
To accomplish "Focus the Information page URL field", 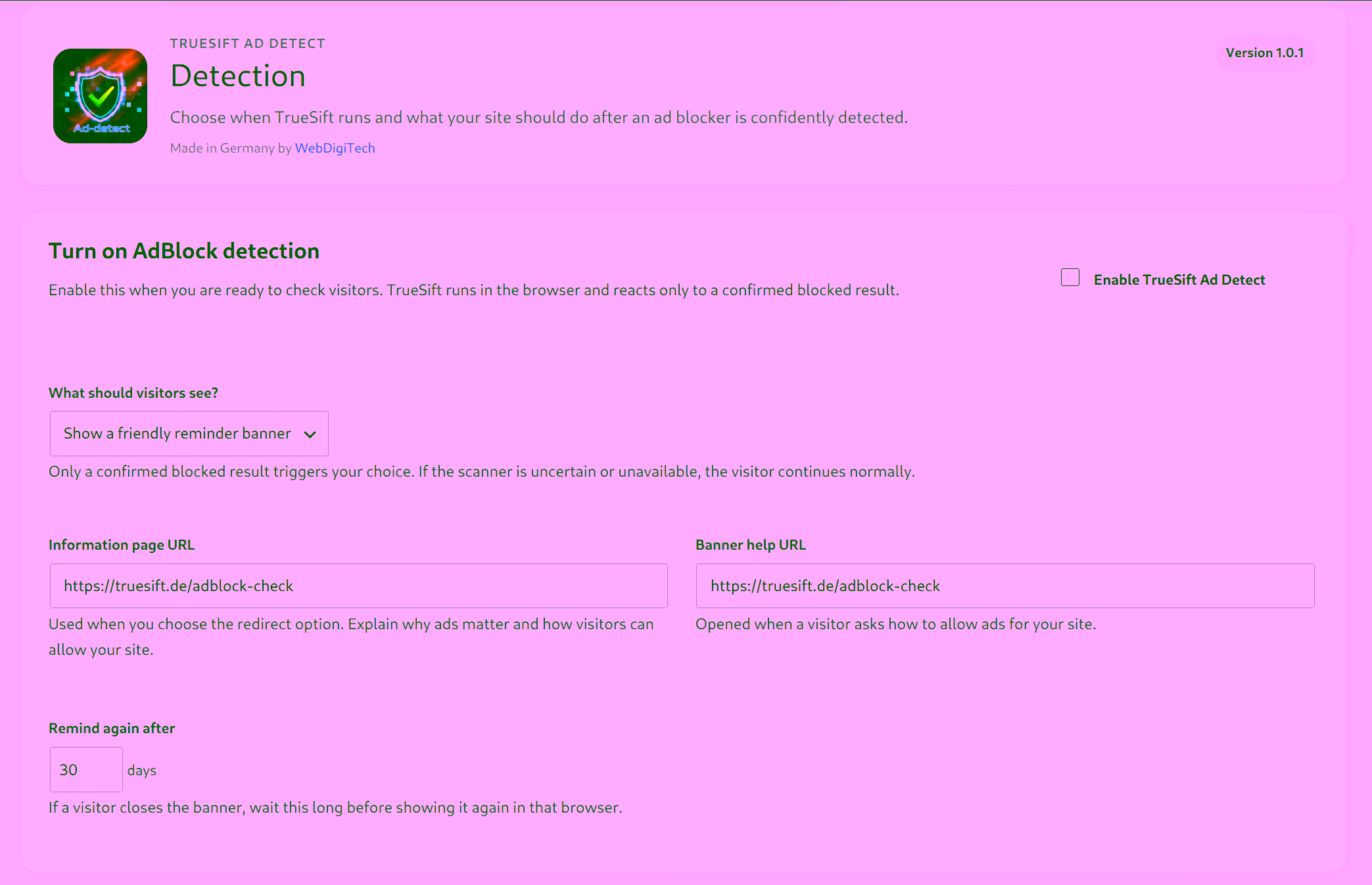I will tap(359, 586).
